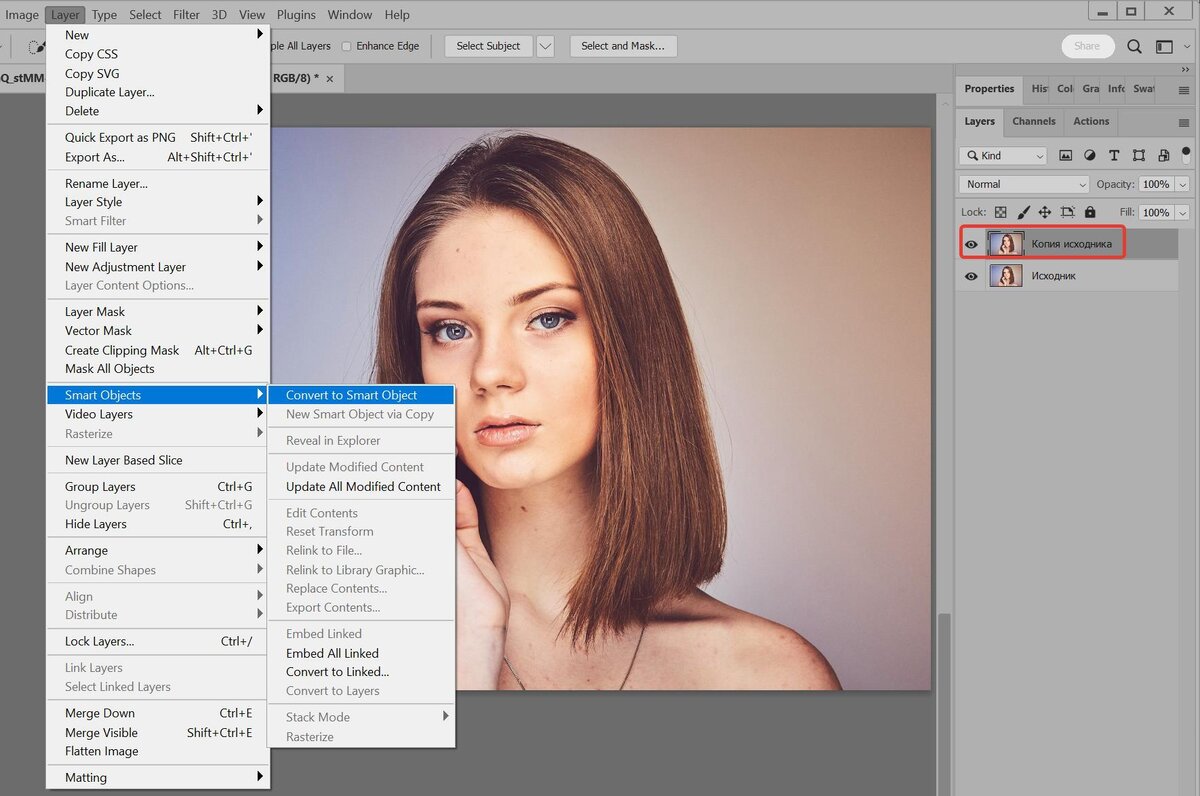Click the workspace switcher icon
The width and height of the screenshot is (1200, 796).
click(1164, 46)
